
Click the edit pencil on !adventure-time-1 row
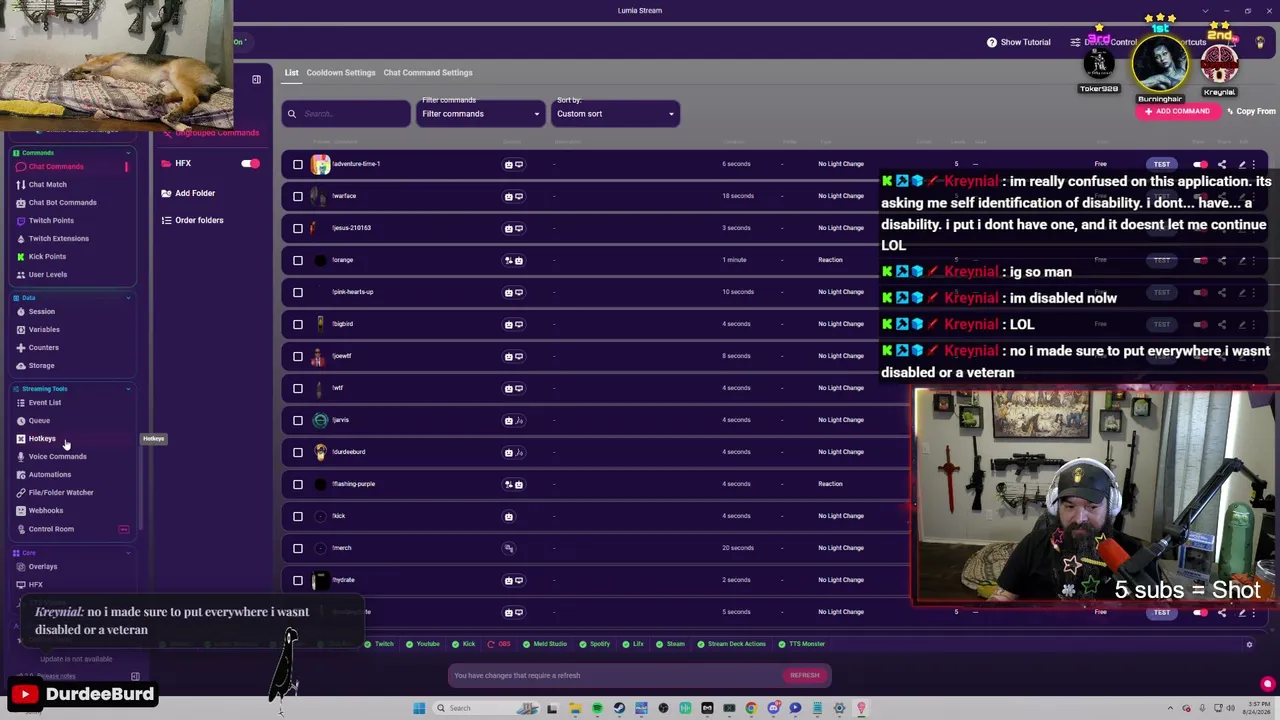pos(1242,164)
